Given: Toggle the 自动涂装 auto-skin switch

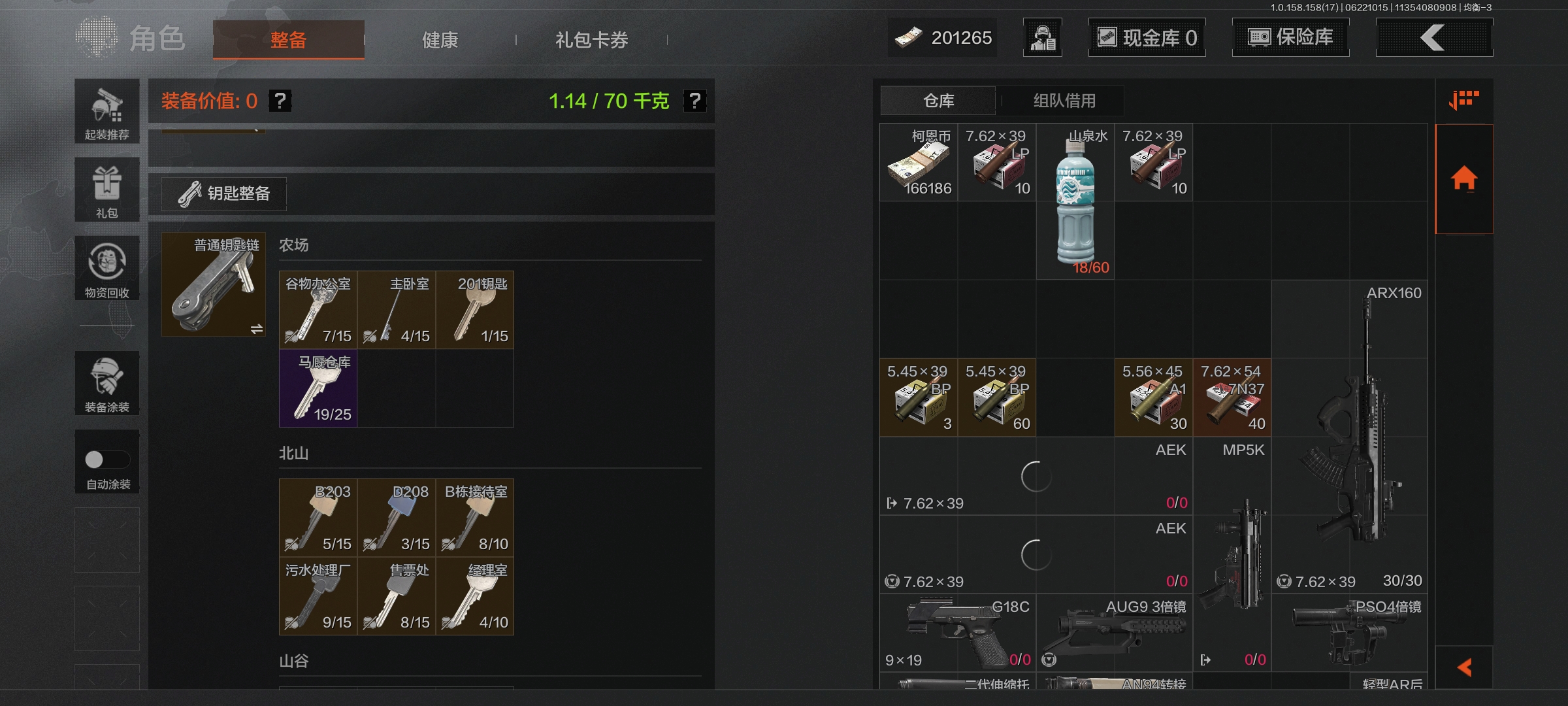Looking at the screenshot, I should [107, 460].
